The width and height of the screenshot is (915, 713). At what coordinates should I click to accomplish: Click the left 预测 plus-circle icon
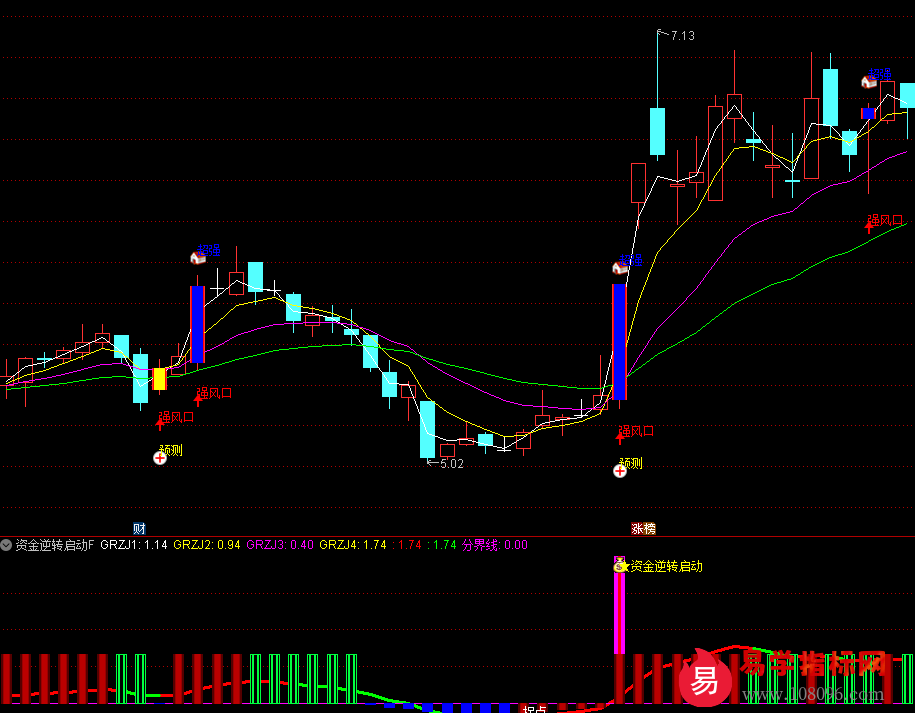160,458
